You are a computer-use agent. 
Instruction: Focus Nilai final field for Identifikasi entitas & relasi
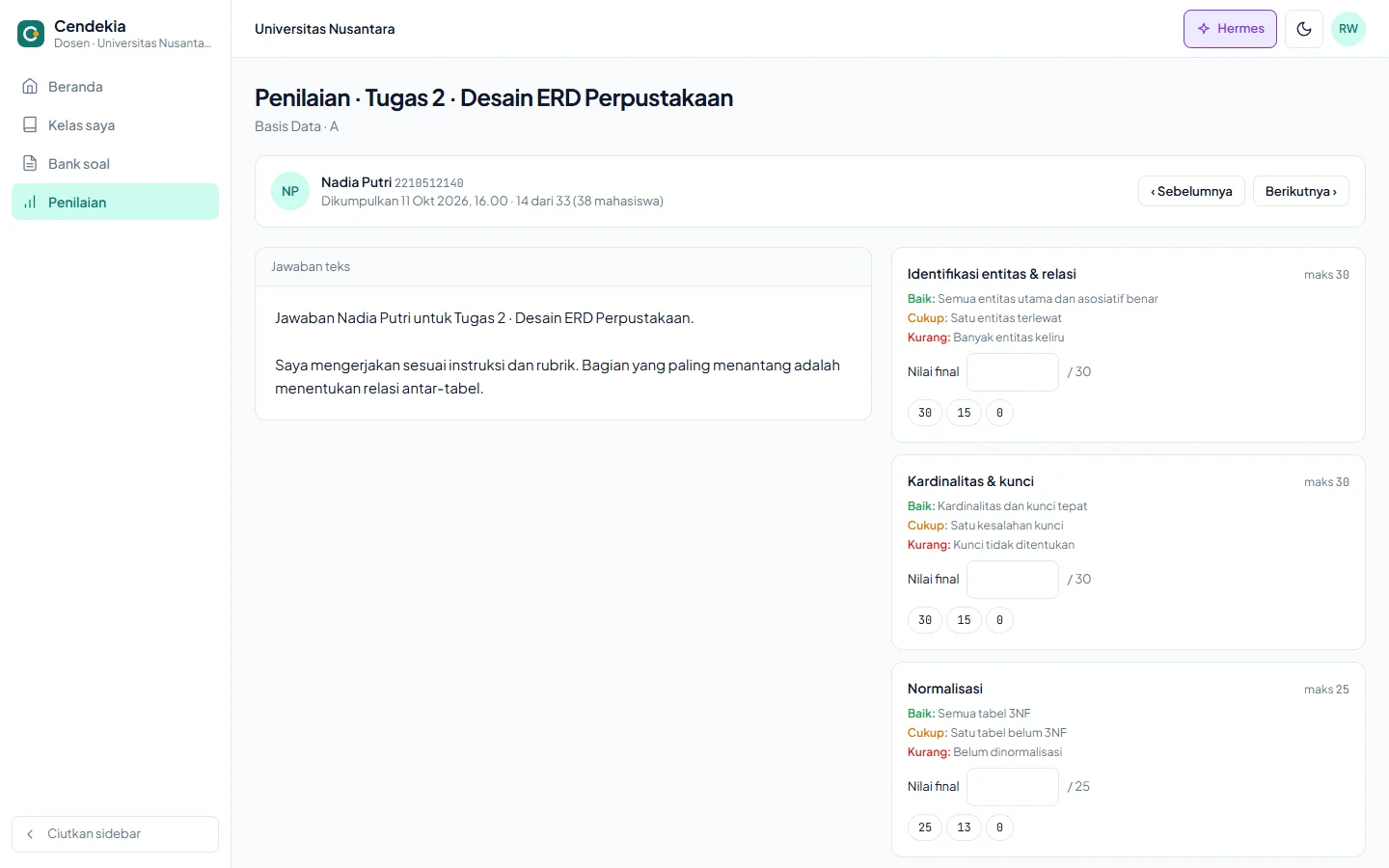tap(1013, 372)
